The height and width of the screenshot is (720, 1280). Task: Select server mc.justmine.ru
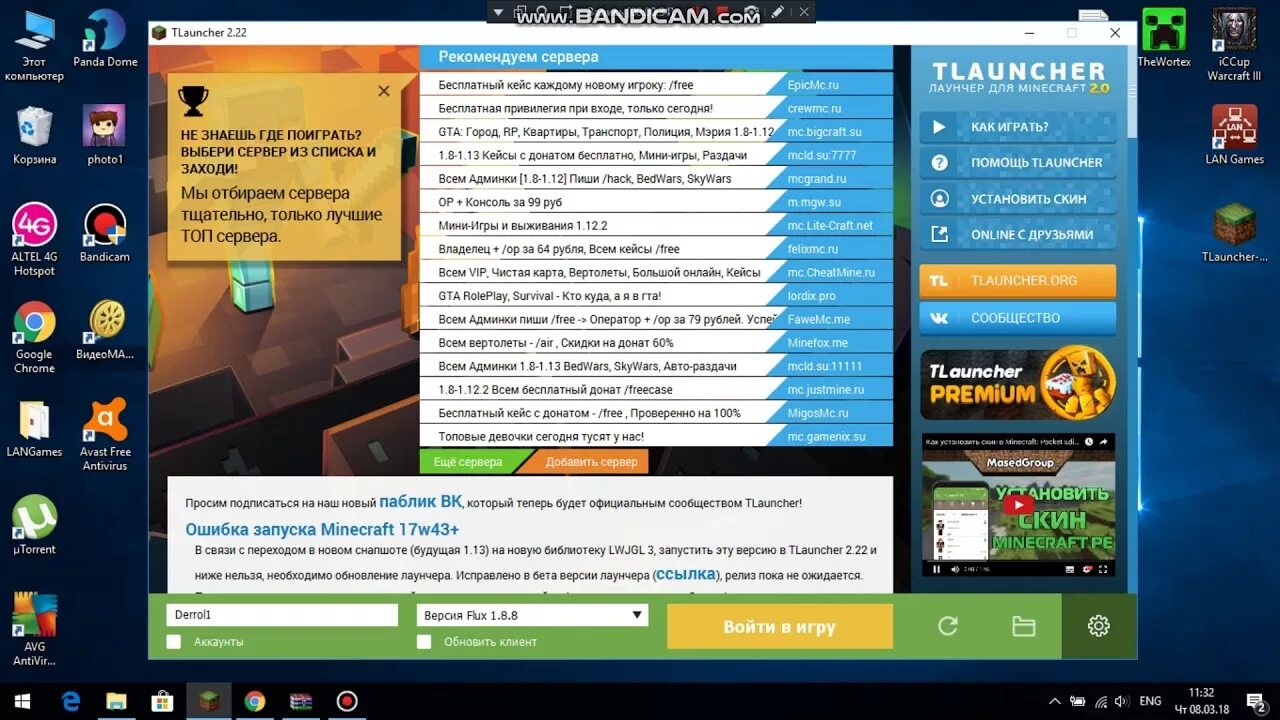tap(826, 390)
